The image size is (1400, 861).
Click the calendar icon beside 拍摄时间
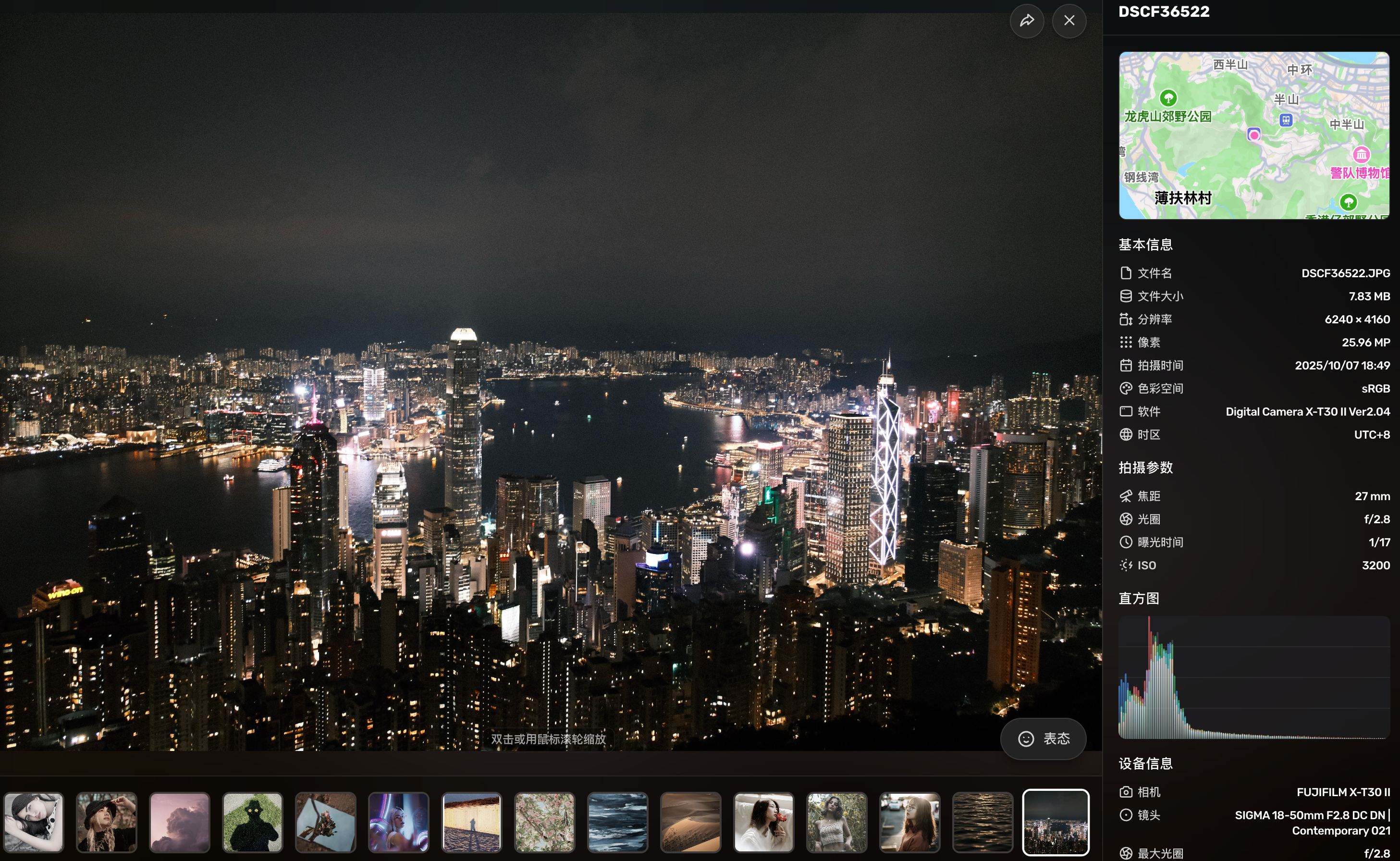point(1126,366)
